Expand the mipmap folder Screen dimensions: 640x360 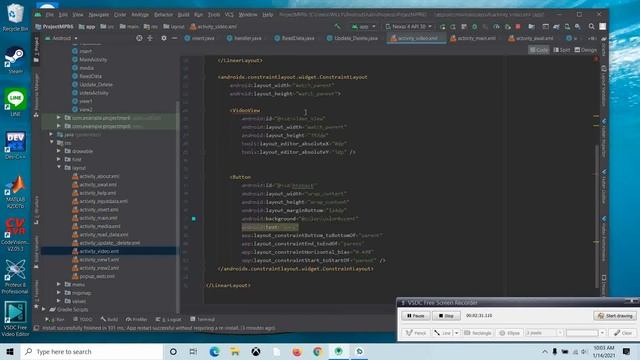[x=59, y=293]
